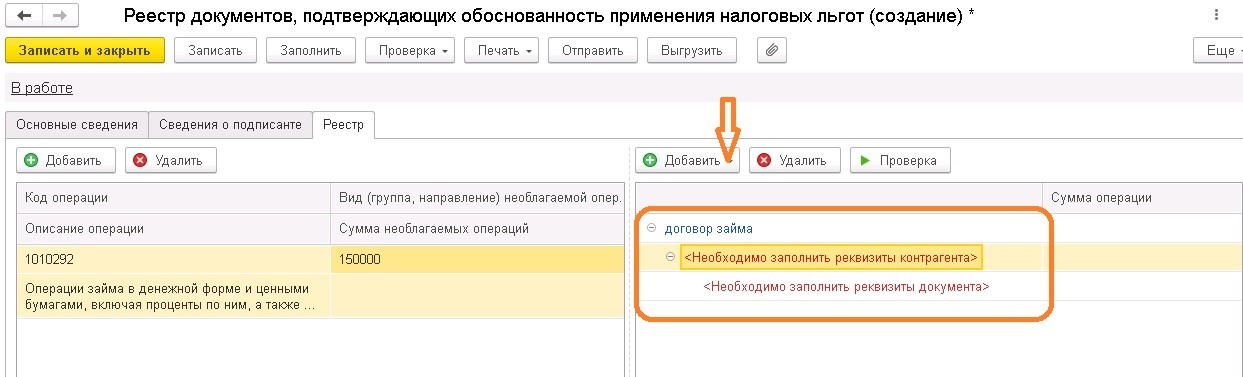Switch to Основные сведения tab
The width and height of the screenshot is (1243, 377).
77,125
